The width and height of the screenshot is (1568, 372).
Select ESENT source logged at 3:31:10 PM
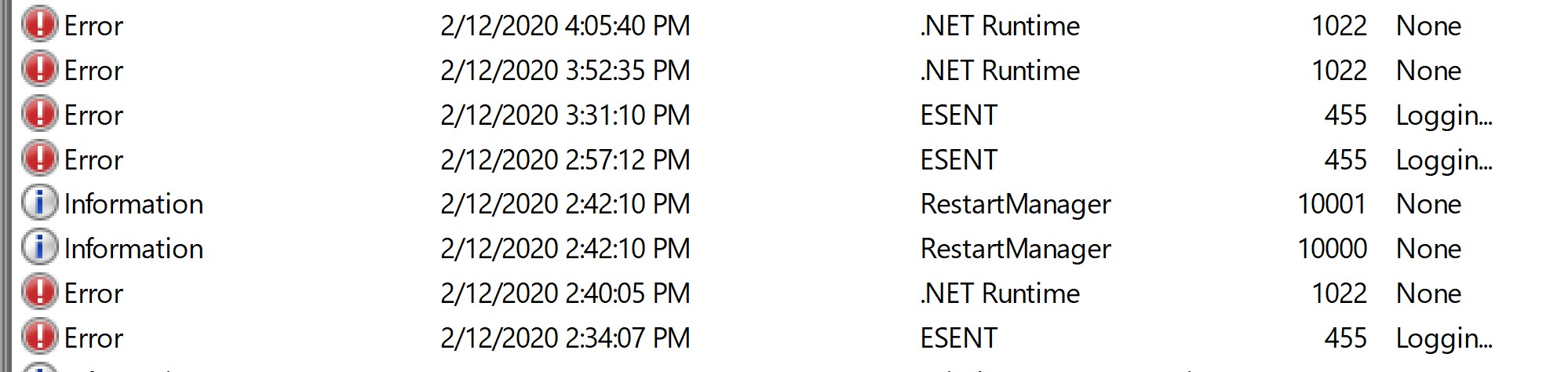[x=959, y=115]
